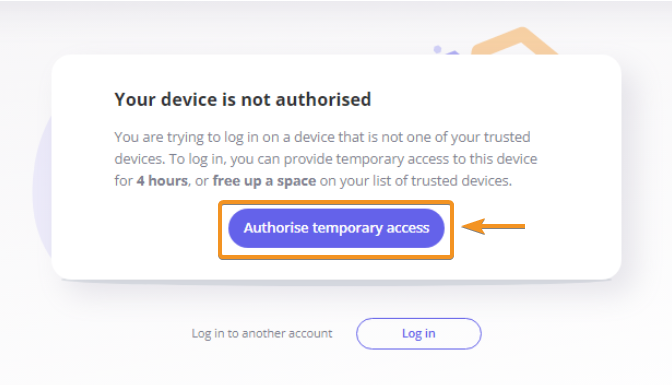Select the bold 'free up a space' text

(264, 181)
